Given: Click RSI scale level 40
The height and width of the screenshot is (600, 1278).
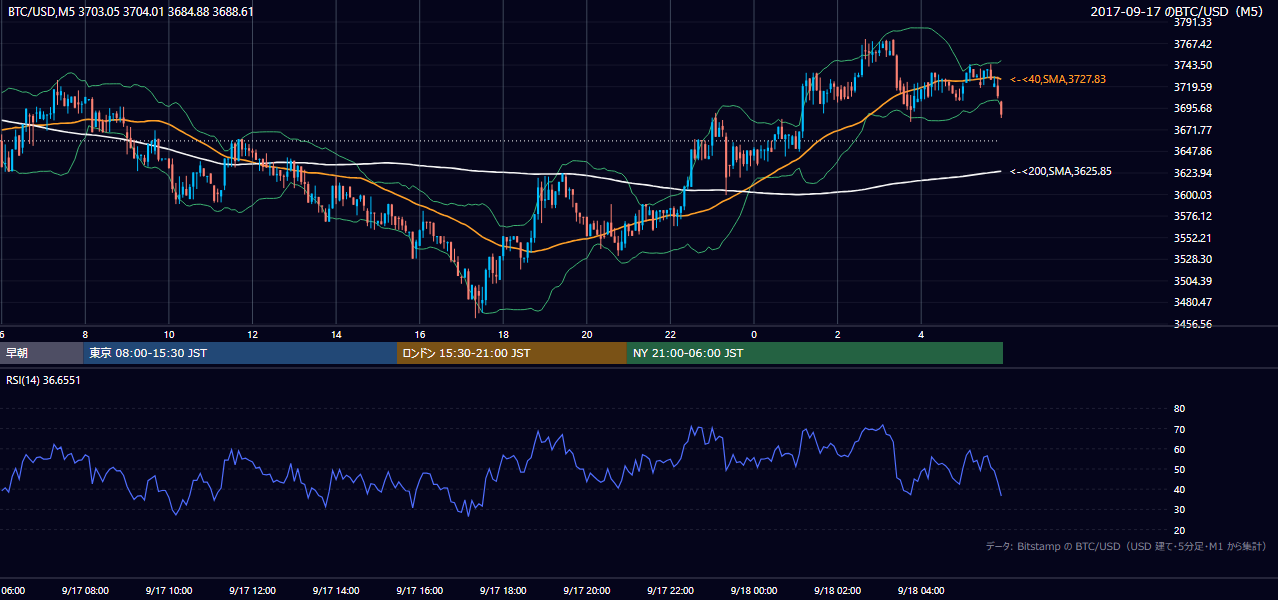Looking at the screenshot, I should (1179, 489).
